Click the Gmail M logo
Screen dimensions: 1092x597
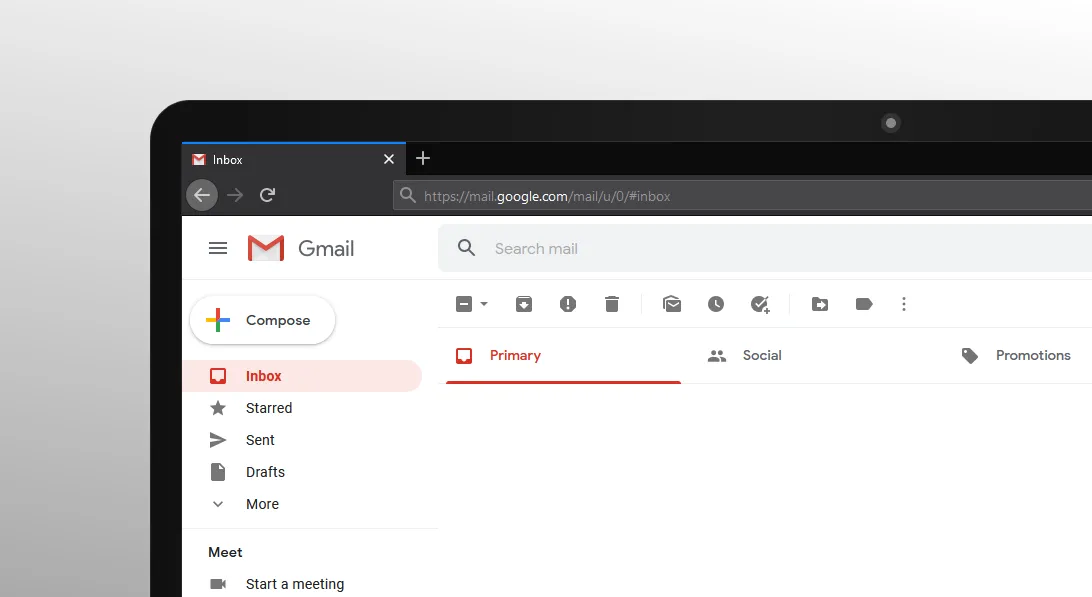click(x=265, y=248)
